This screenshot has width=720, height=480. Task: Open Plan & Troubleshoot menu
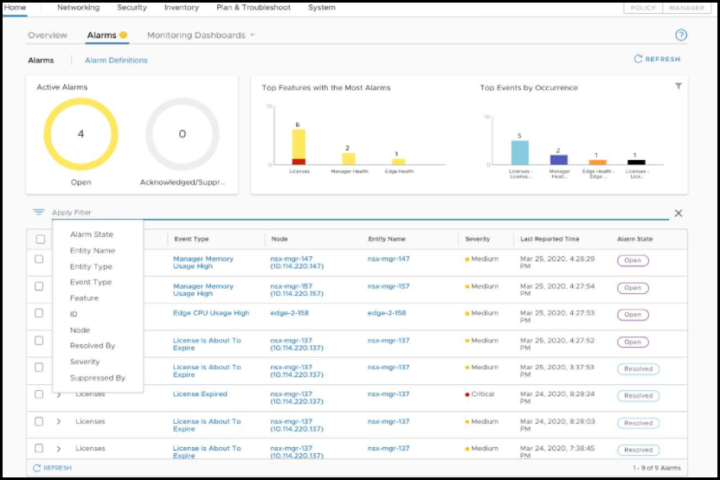(253, 8)
